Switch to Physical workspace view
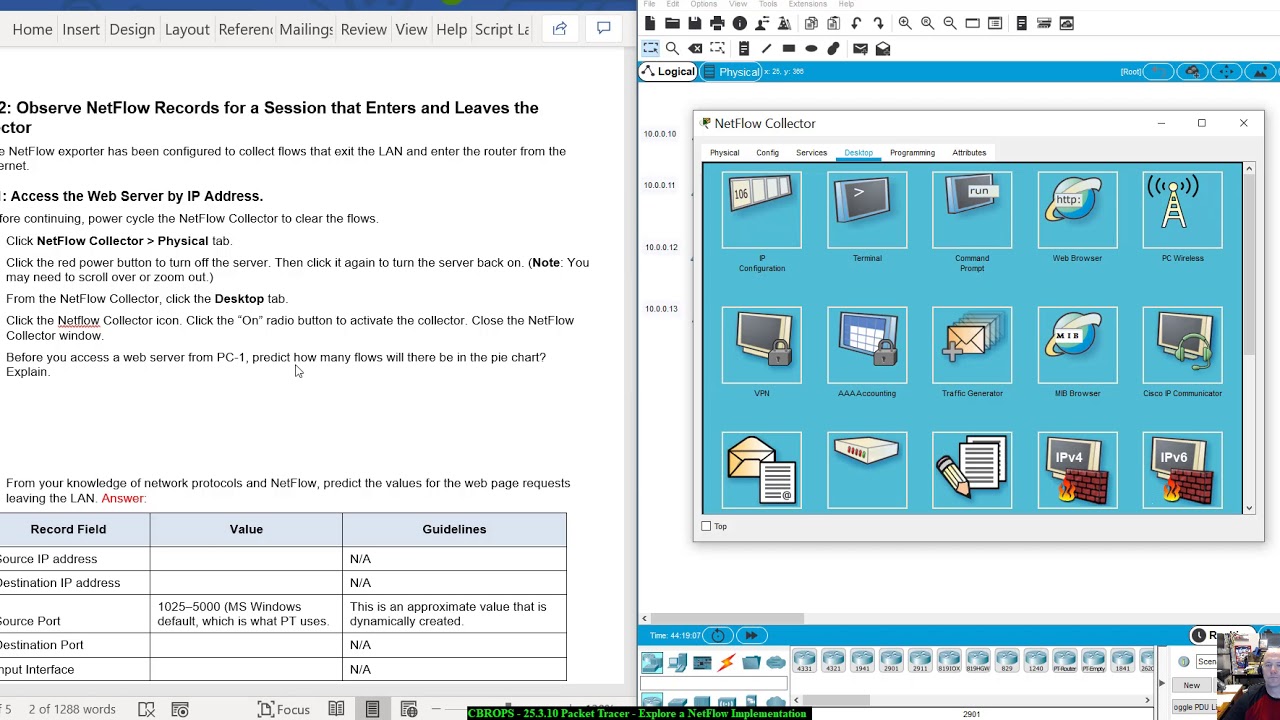 click(x=732, y=71)
